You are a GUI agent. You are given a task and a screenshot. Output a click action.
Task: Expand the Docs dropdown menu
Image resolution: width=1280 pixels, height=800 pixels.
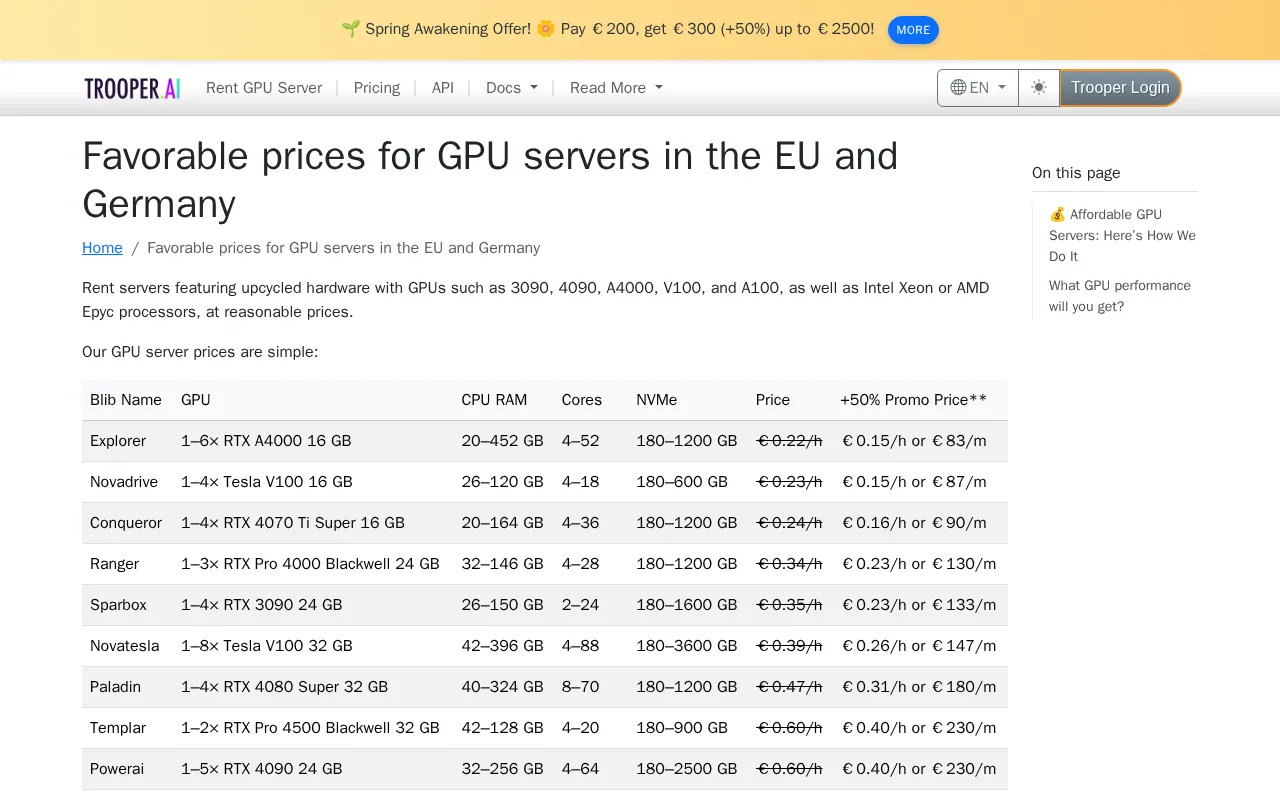click(512, 88)
